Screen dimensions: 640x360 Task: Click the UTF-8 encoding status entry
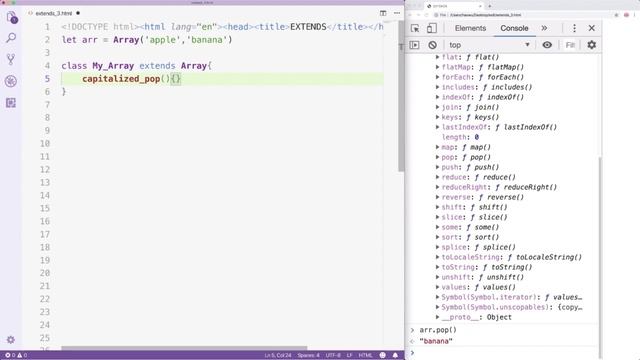coord(333,355)
